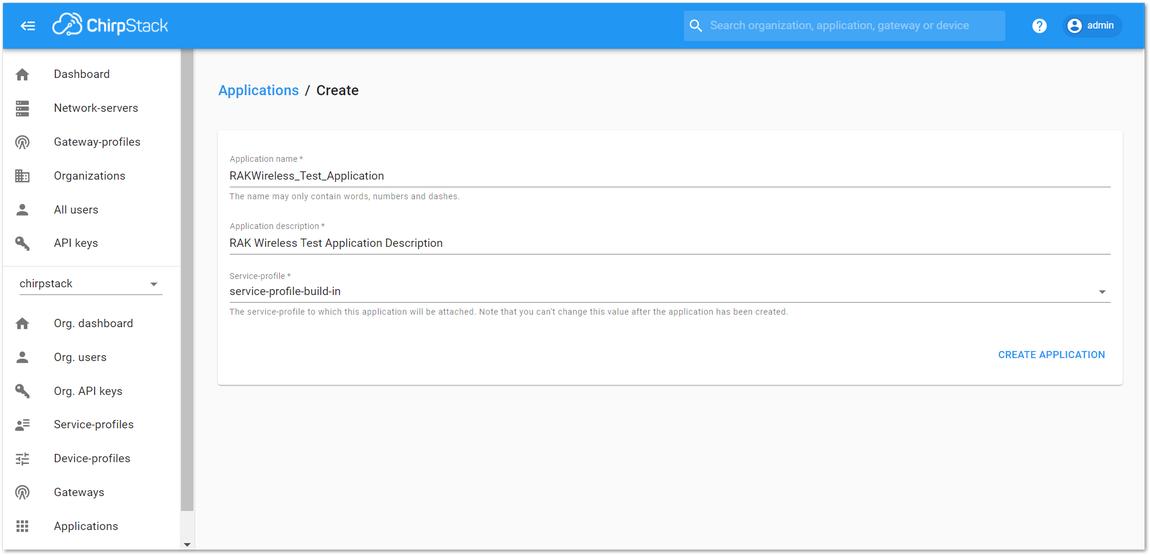1150x555 pixels.
Task: Collapse the sidebar with the menu arrow icon
Action: [x=28, y=26]
